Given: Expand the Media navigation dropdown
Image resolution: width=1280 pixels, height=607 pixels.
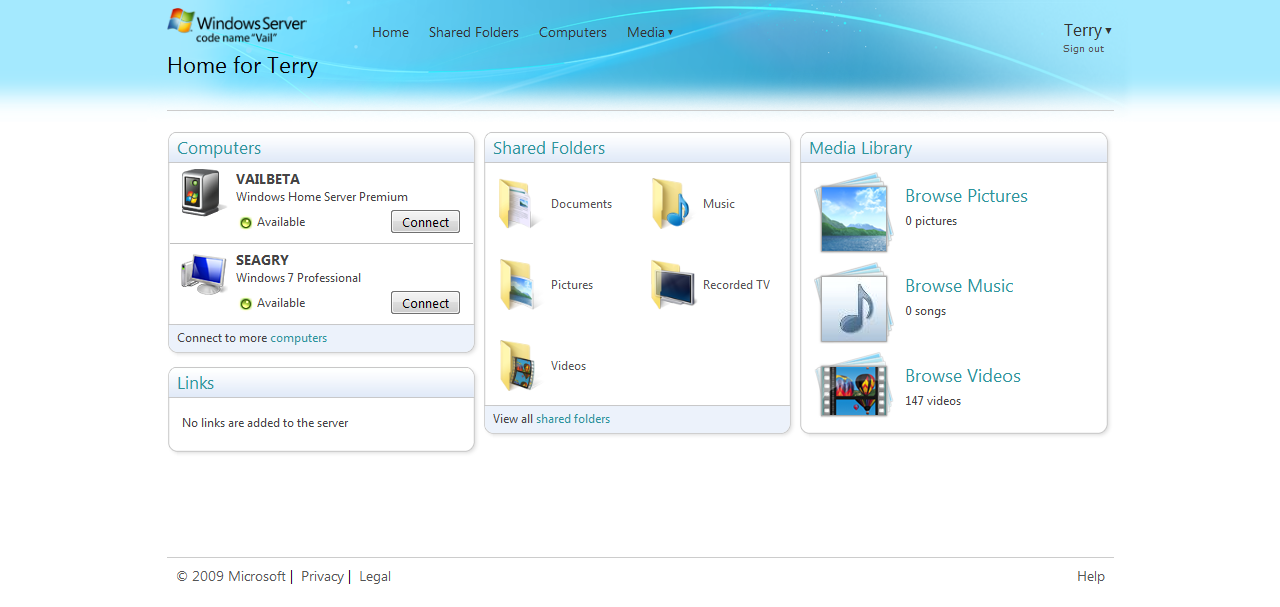Looking at the screenshot, I should (x=650, y=32).
